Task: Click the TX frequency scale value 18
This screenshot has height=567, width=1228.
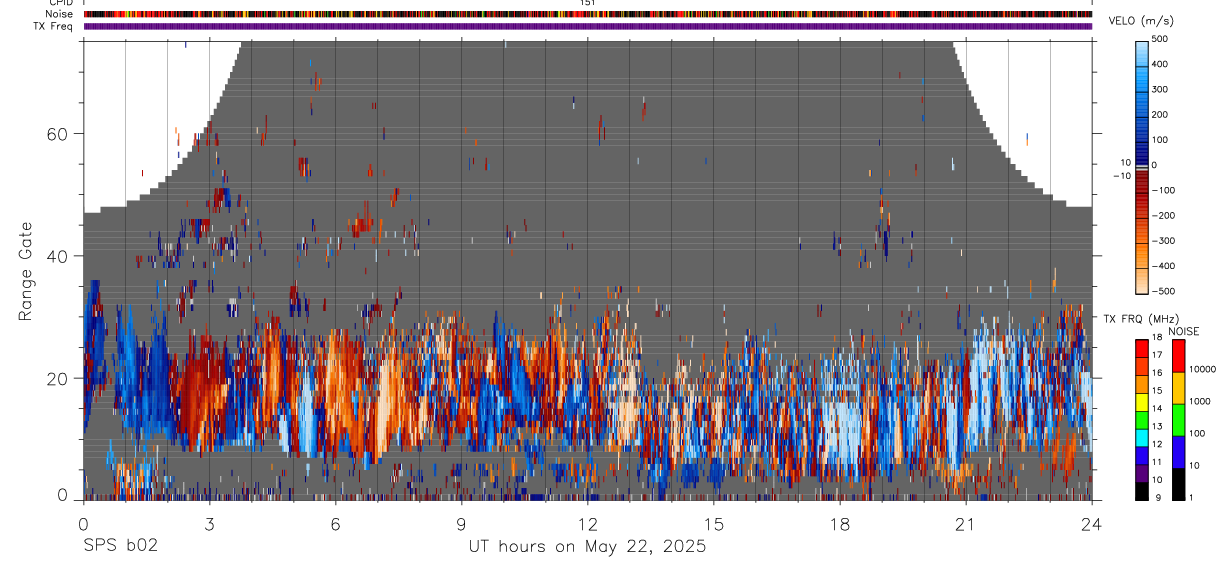Action: (x=1157, y=338)
